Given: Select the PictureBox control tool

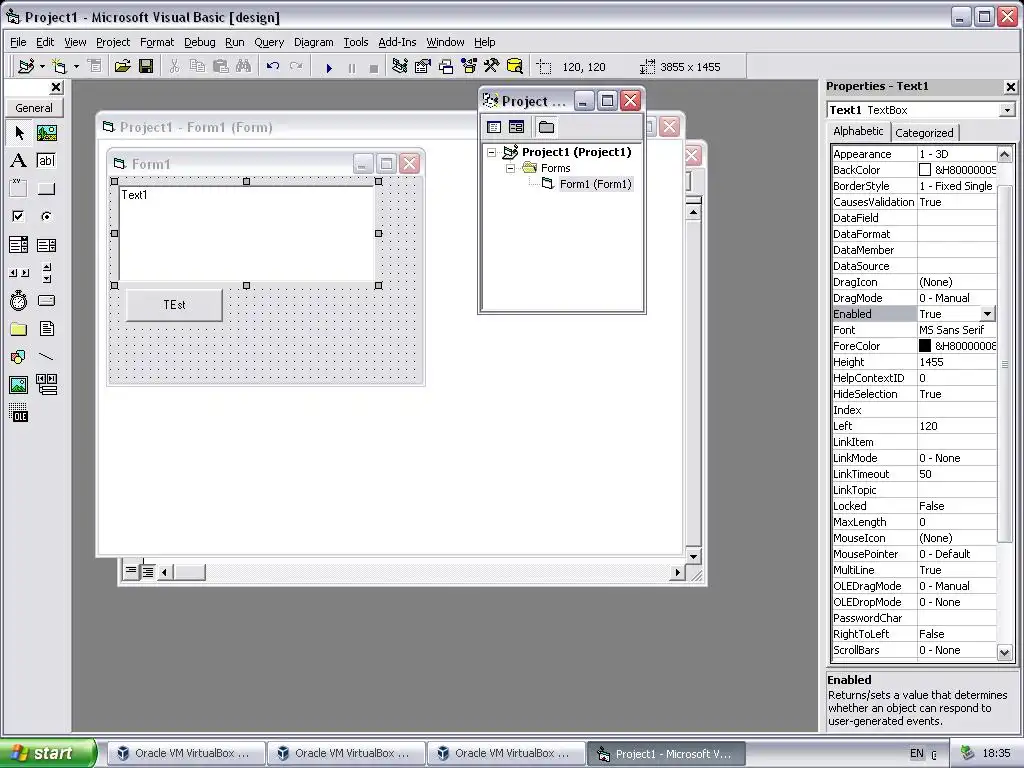Looking at the screenshot, I should point(46,133).
